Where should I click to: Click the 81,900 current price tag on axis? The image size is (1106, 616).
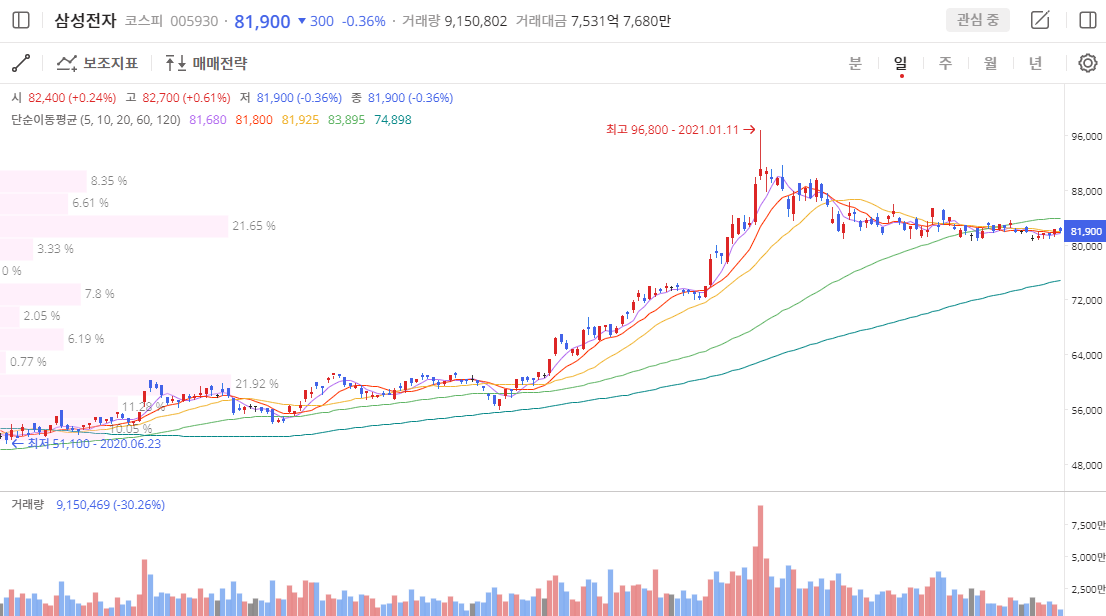pos(1085,232)
